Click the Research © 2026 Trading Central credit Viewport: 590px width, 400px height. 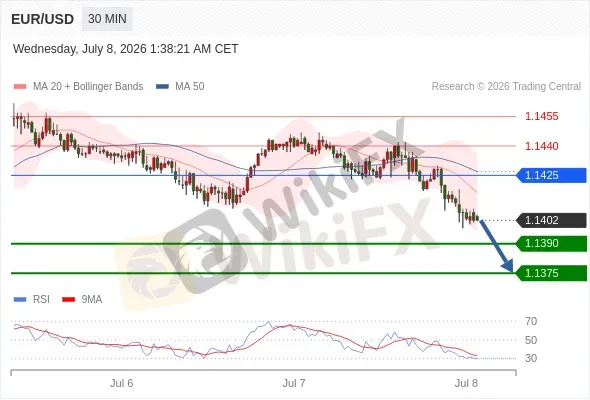point(506,87)
